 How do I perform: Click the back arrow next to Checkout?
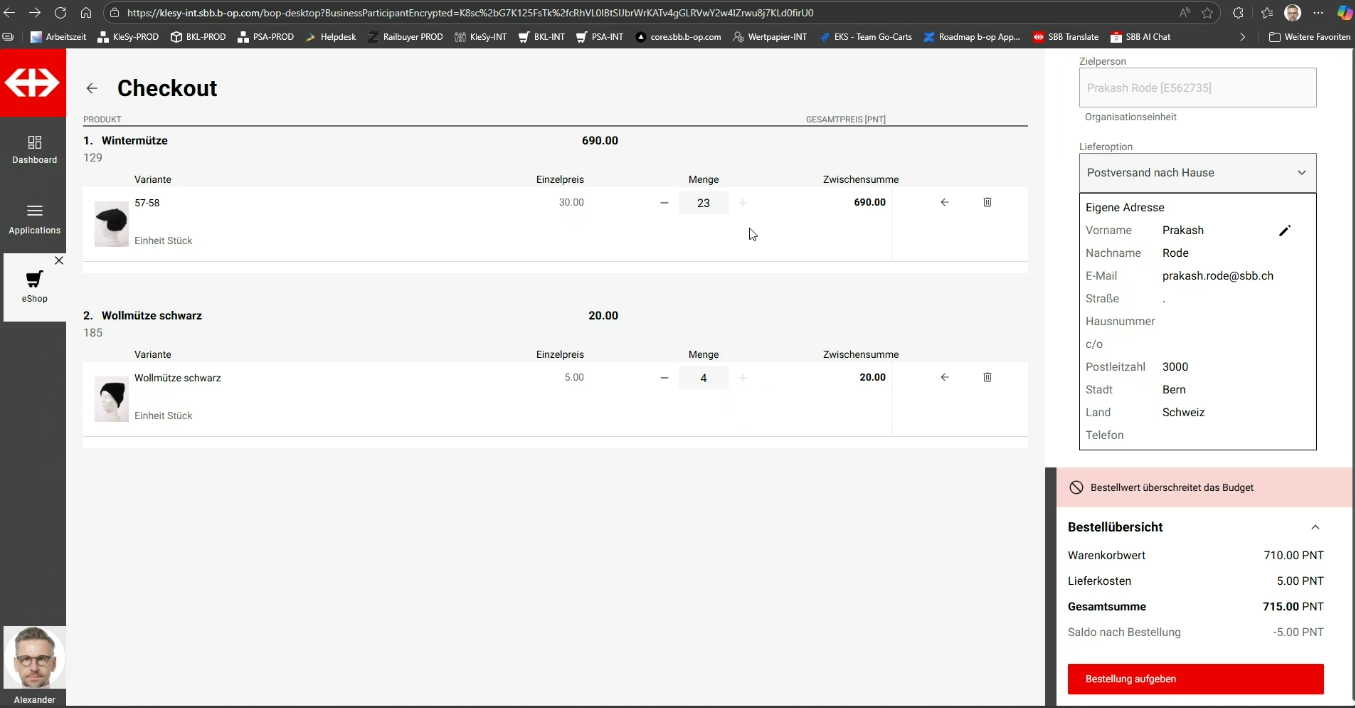tap(92, 89)
